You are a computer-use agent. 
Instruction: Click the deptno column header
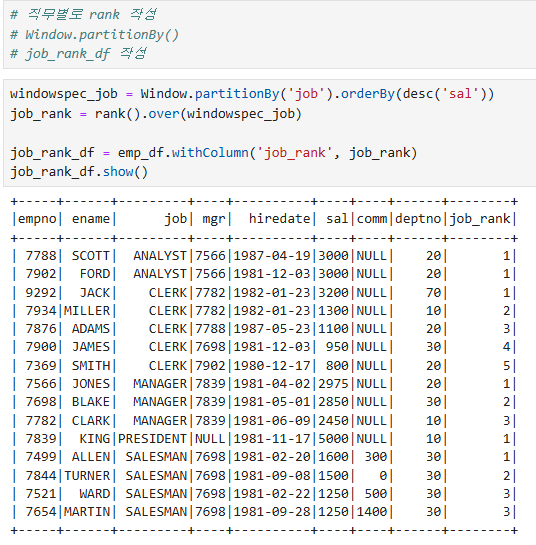418,219
